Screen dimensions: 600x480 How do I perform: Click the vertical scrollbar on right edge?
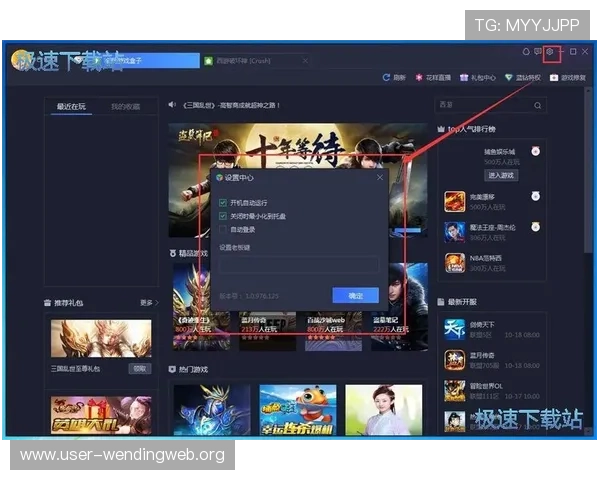pos(588,172)
